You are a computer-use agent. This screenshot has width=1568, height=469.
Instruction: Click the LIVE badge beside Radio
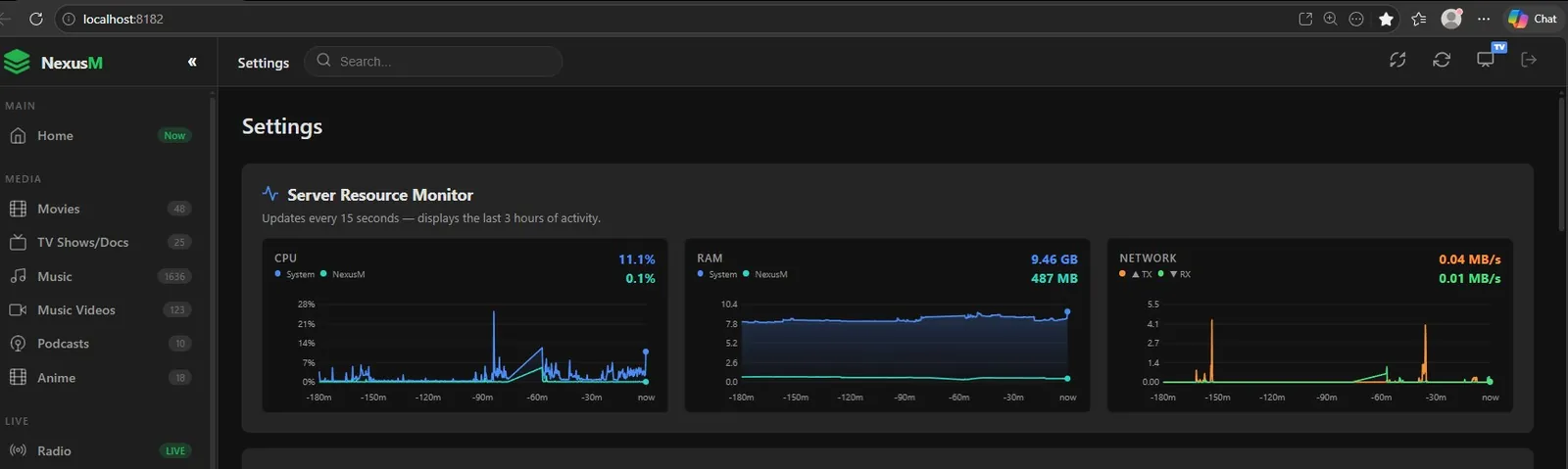(175, 450)
